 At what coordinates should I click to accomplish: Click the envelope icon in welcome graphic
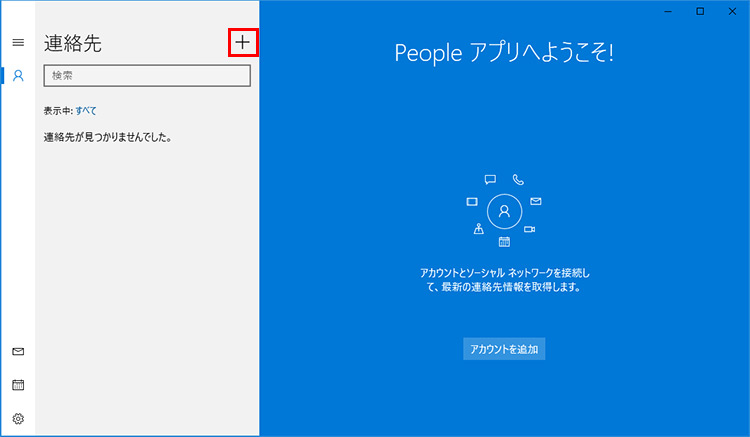pos(536,201)
